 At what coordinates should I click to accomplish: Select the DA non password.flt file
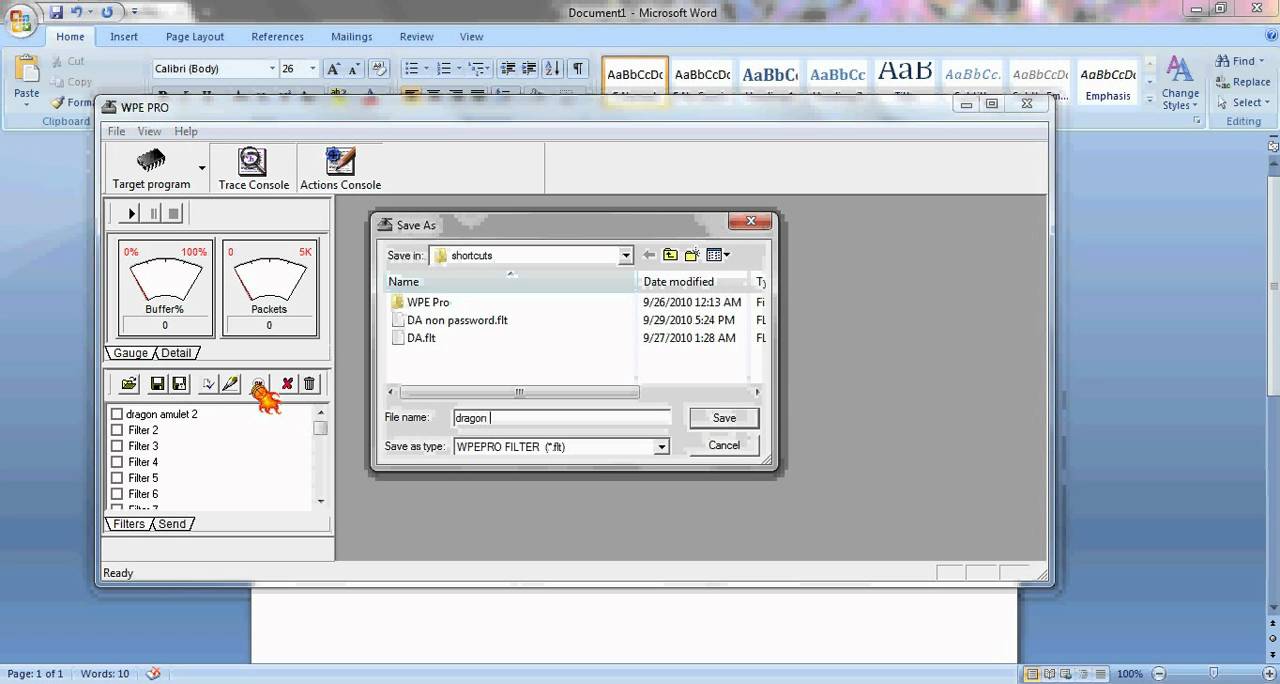click(x=457, y=320)
